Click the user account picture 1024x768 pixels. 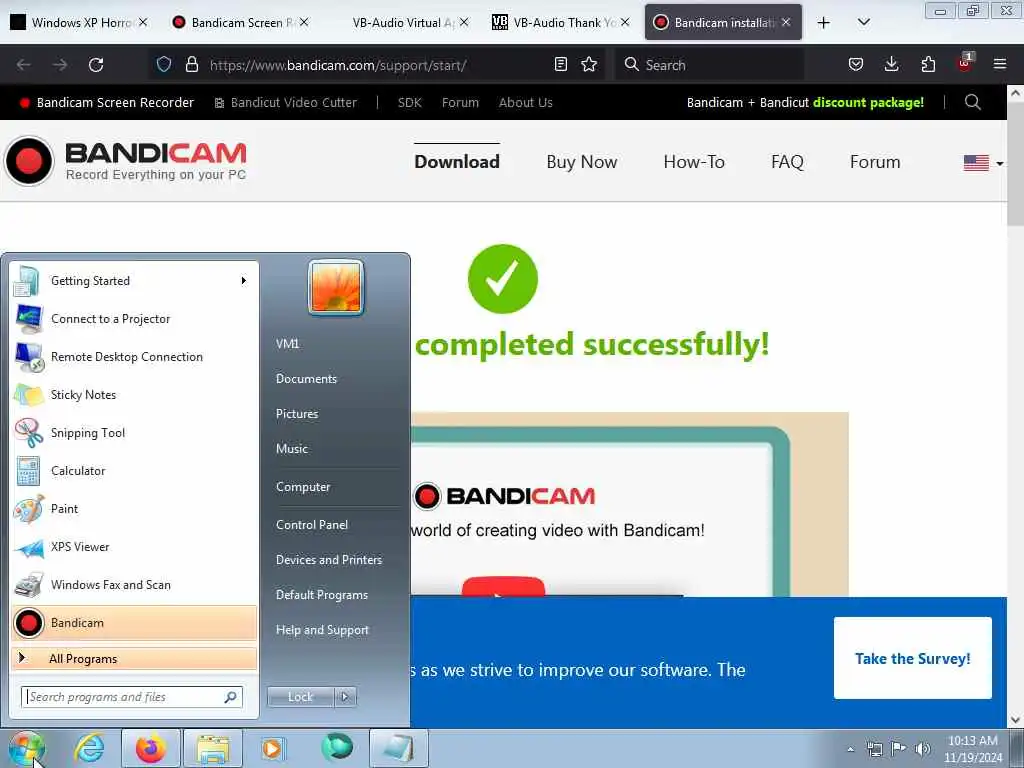[x=336, y=288]
